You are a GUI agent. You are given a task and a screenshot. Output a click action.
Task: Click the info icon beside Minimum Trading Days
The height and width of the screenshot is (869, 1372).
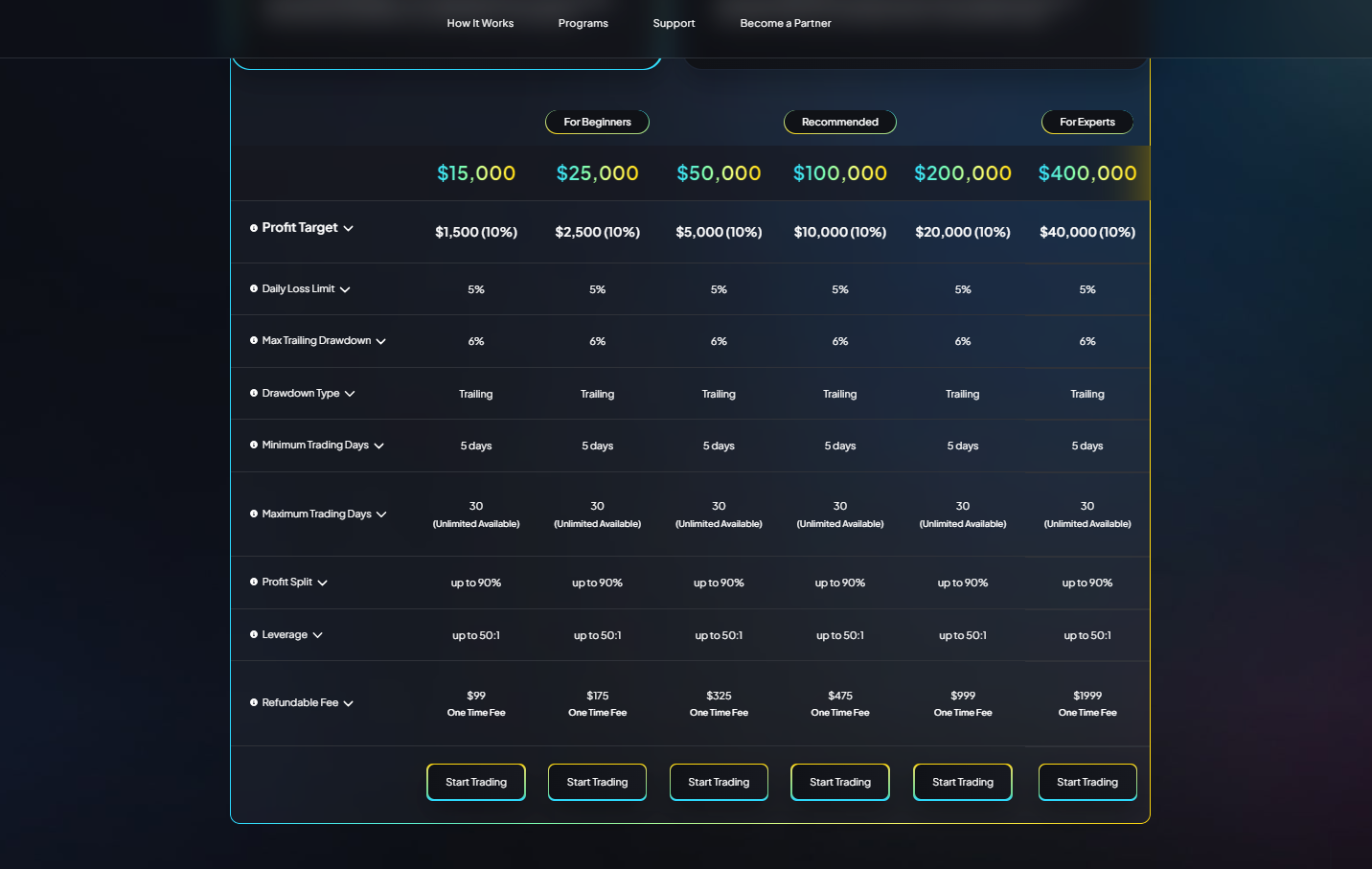(x=254, y=445)
